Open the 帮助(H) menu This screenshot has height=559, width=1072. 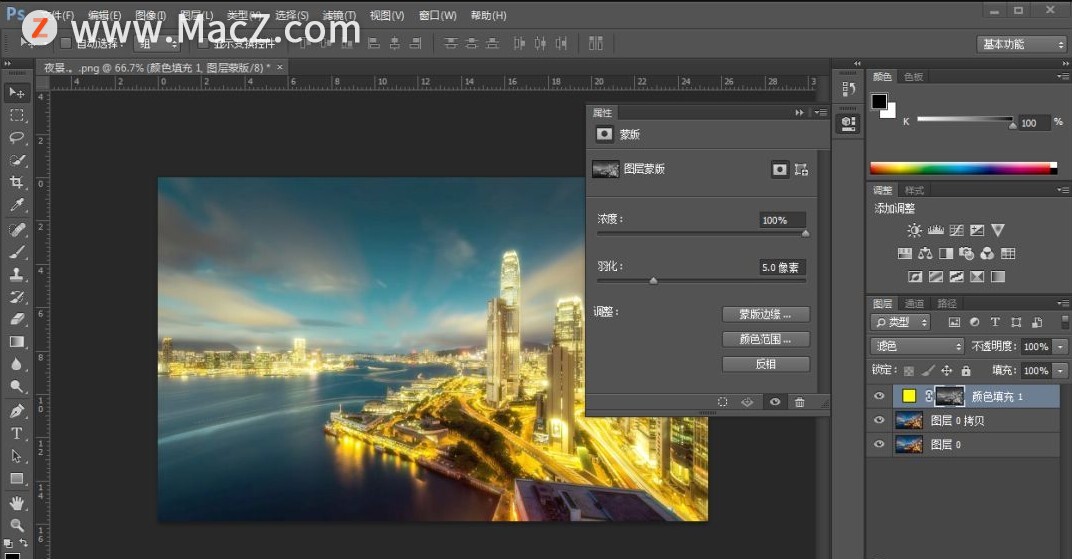pyautogui.click(x=488, y=15)
